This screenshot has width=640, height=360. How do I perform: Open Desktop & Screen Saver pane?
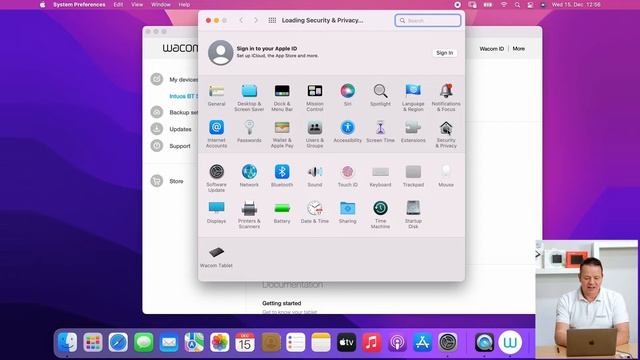[x=249, y=98]
